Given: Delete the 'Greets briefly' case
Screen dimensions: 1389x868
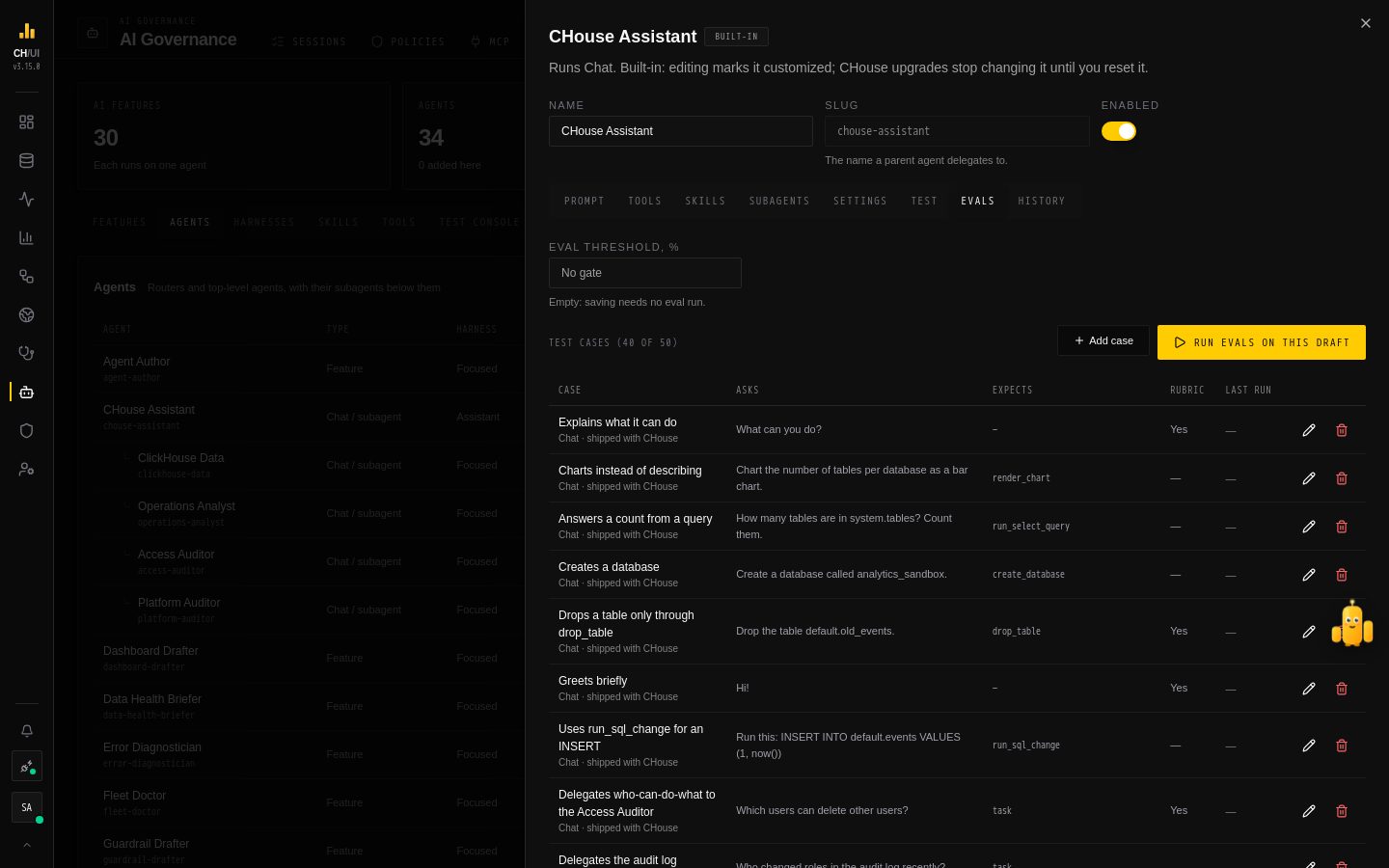Looking at the screenshot, I should coord(1342,689).
